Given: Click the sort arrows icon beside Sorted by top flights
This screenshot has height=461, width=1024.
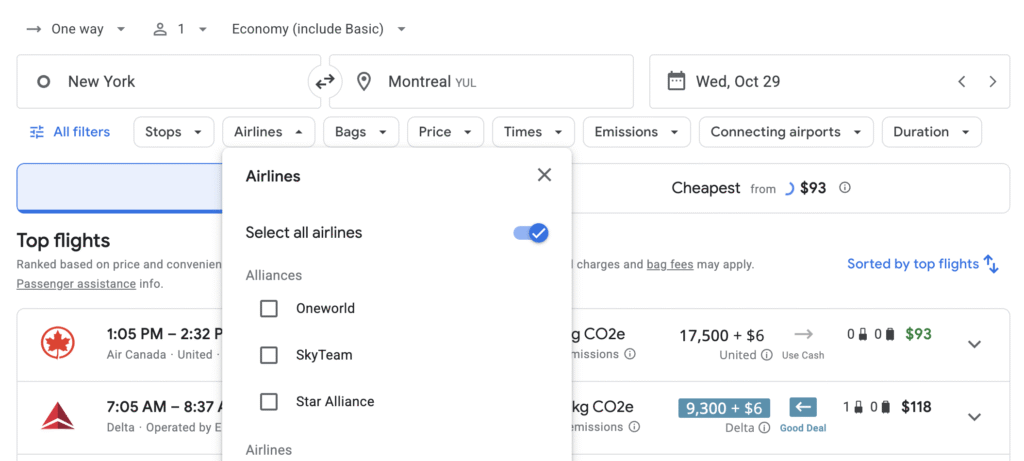Looking at the screenshot, I should tap(991, 264).
